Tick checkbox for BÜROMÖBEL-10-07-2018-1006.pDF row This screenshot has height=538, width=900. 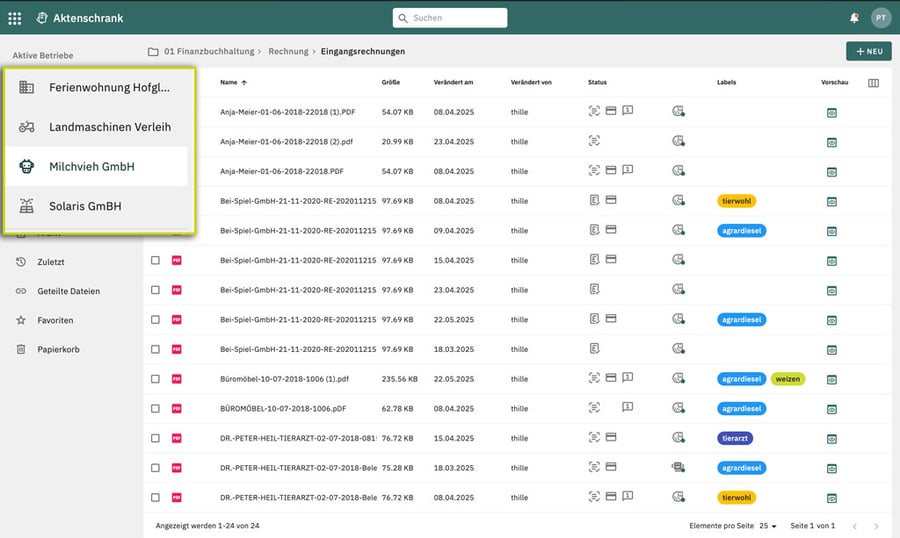[x=155, y=409]
